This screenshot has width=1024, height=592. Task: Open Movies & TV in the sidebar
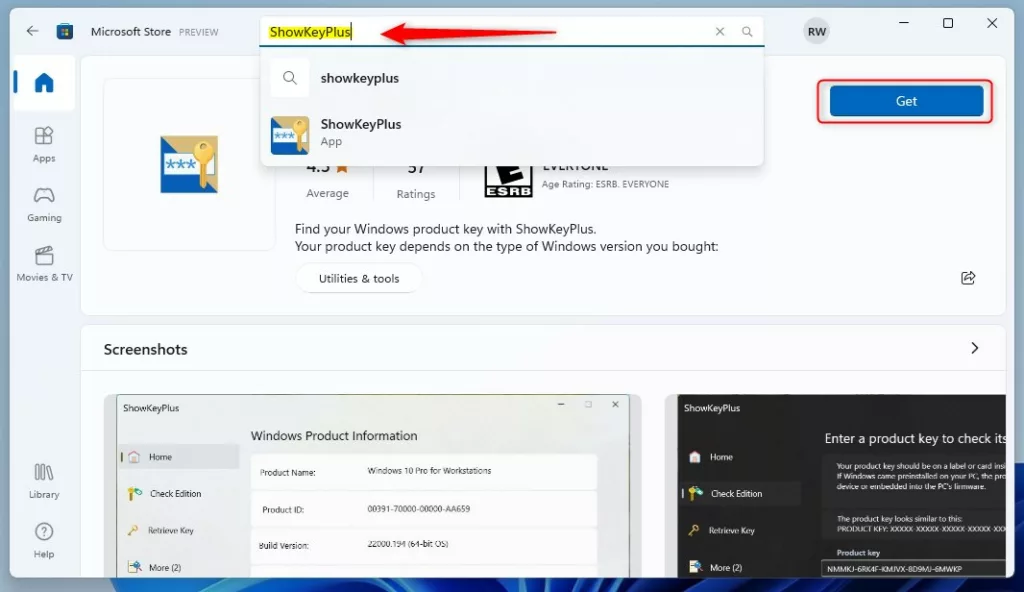click(x=44, y=264)
